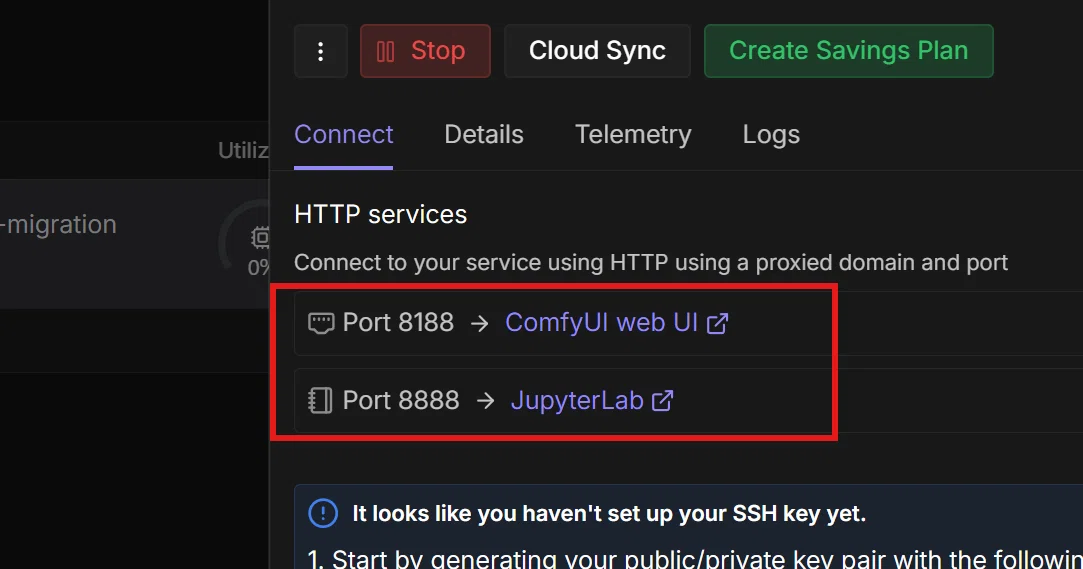
Task: Switch to the Details tab
Action: tap(483, 135)
